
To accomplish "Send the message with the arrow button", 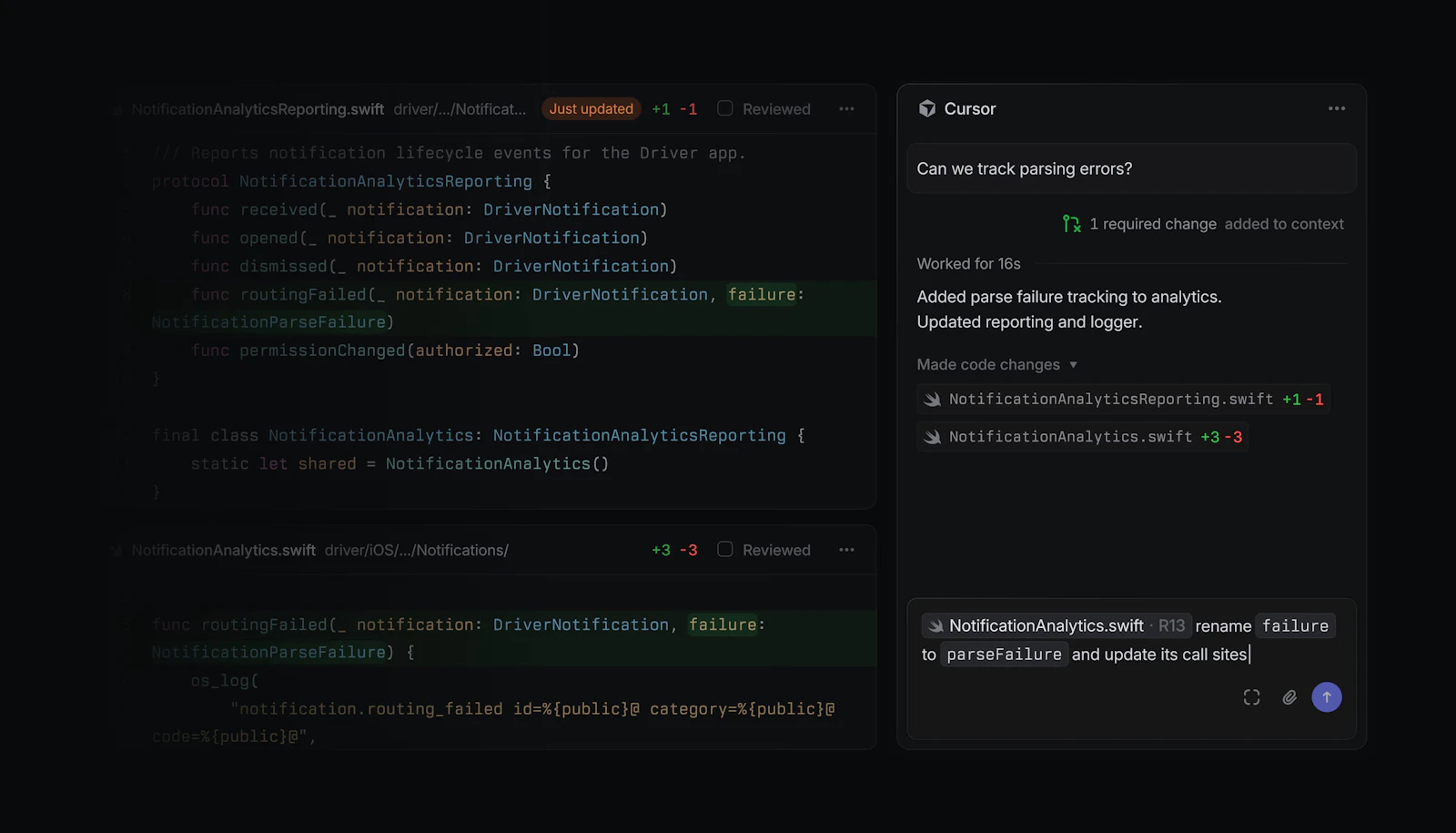I will pos(1327,697).
